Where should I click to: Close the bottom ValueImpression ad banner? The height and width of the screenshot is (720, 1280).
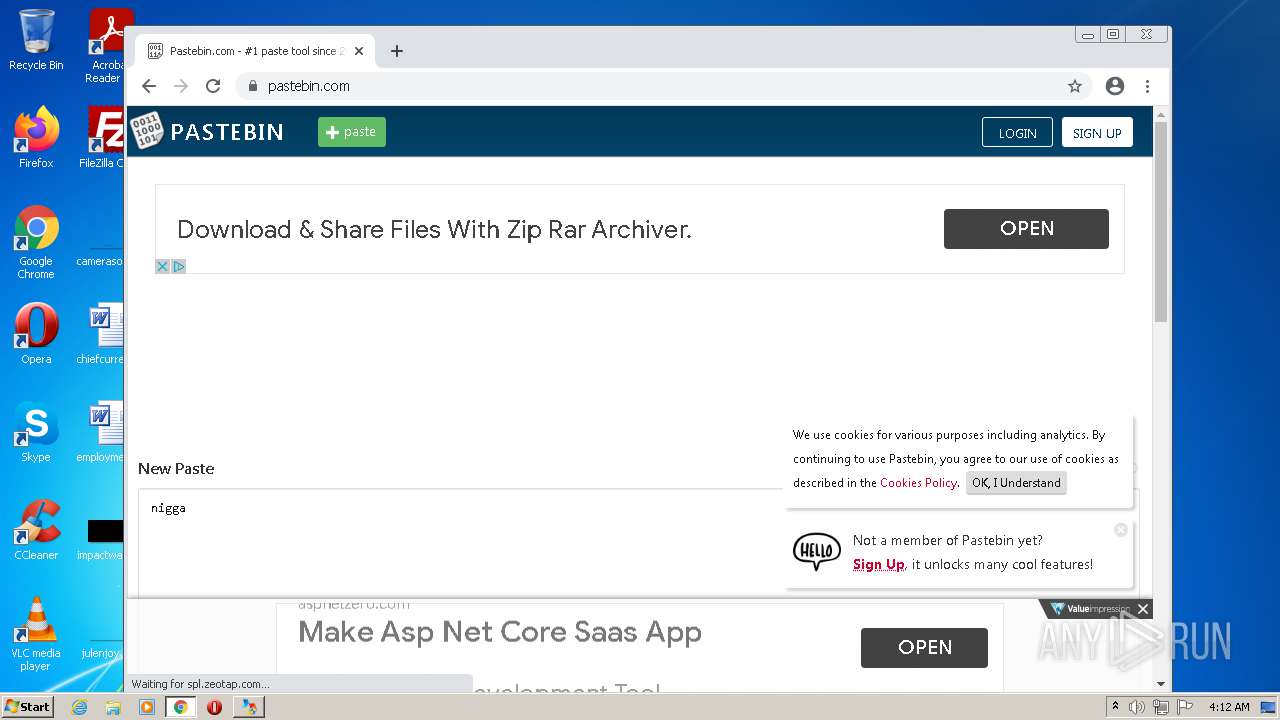pos(1143,609)
